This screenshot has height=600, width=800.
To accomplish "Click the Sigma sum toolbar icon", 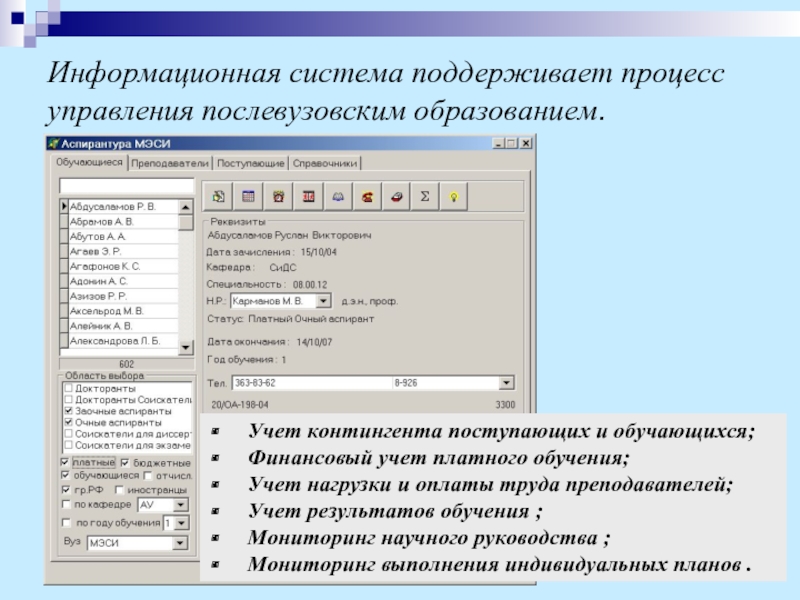I will pyautogui.click(x=425, y=196).
